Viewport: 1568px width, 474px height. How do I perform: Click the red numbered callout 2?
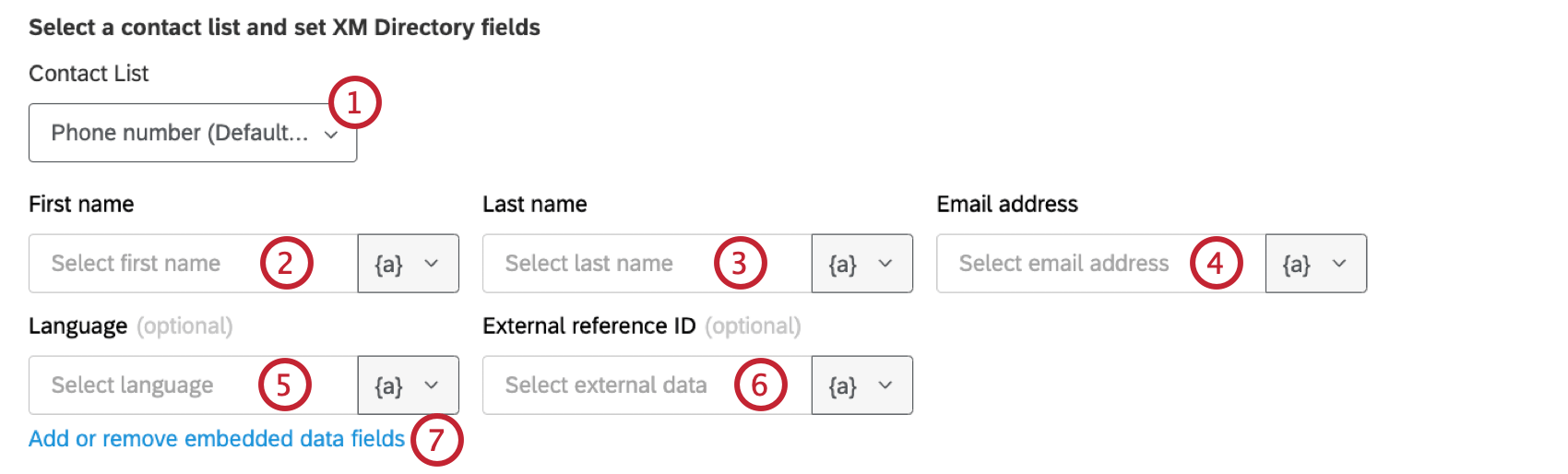pos(286,264)
